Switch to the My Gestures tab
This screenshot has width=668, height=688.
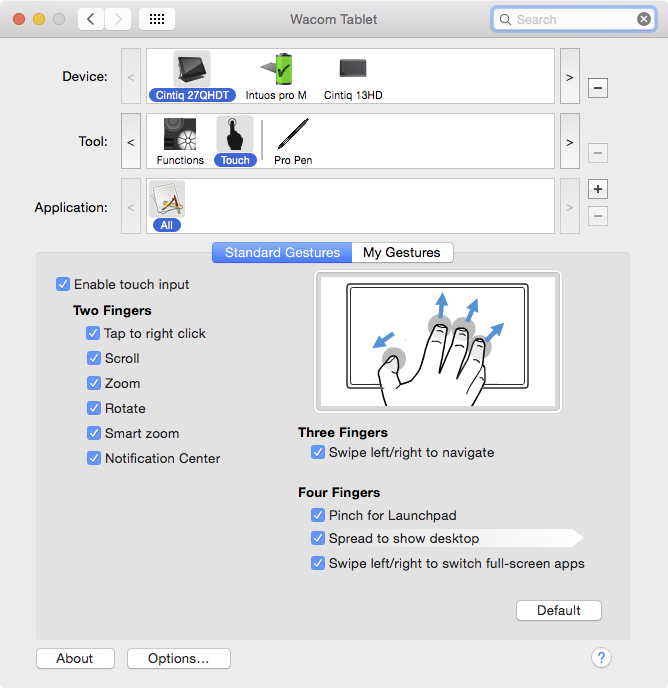click(402, 253)
